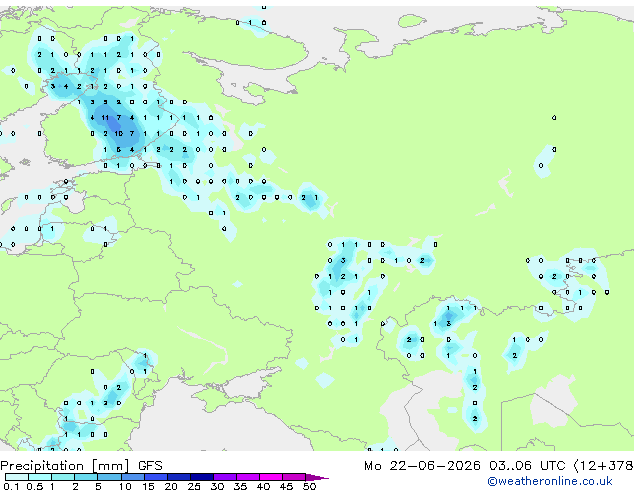The width and height of the screenshot is (634, 490).
Task: Click the 10–15 mm legend color swatch
Action: click(133, 477)
